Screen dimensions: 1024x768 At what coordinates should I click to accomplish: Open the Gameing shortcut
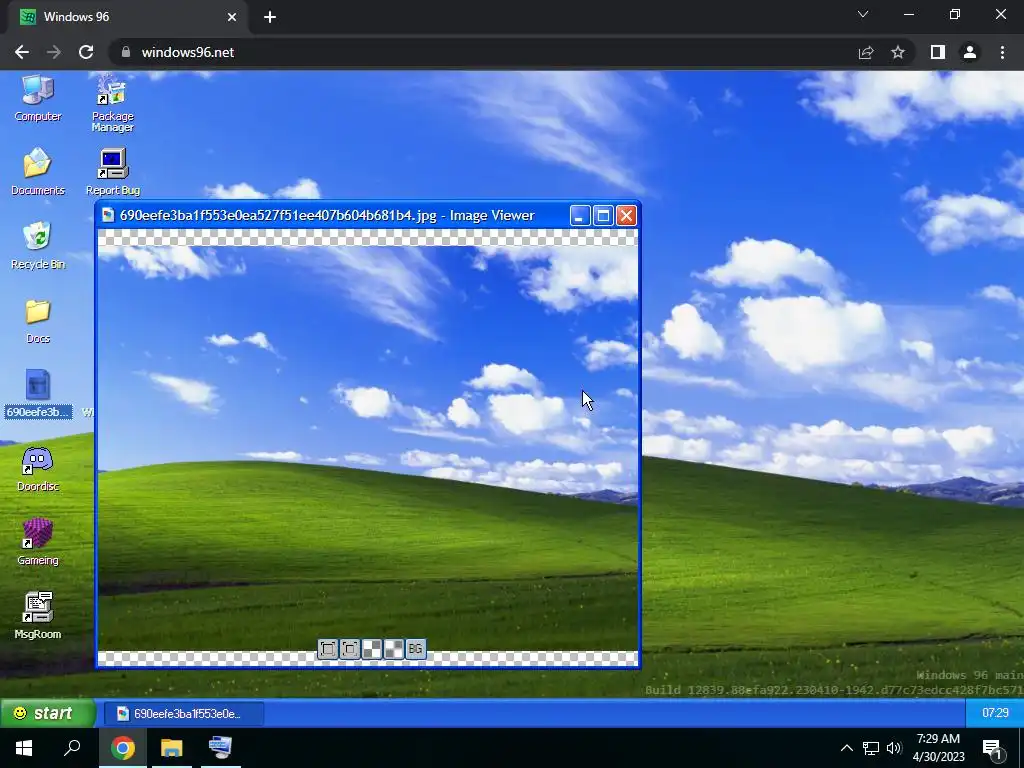[38, 542]
